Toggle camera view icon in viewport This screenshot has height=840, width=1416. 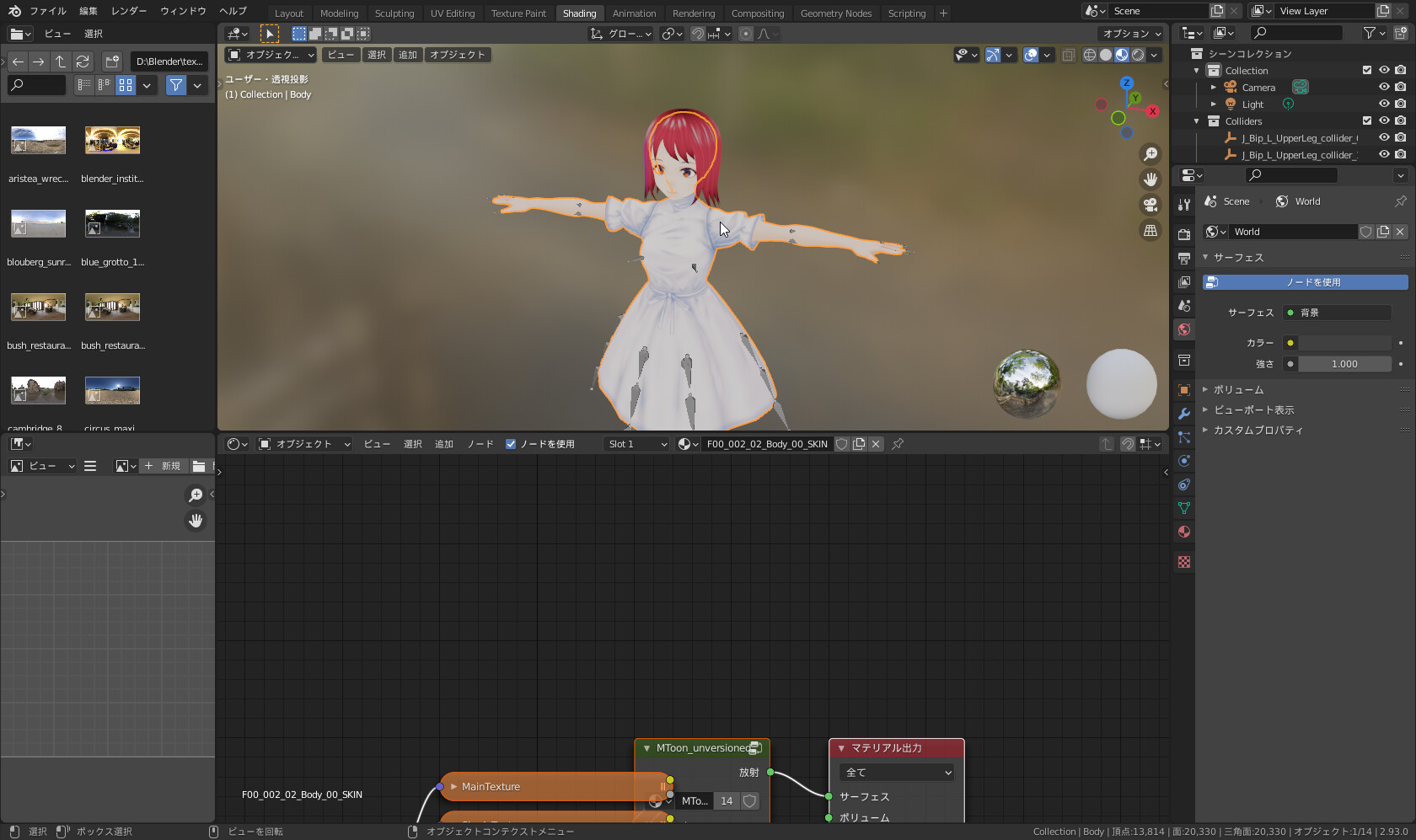[1150, 205]
